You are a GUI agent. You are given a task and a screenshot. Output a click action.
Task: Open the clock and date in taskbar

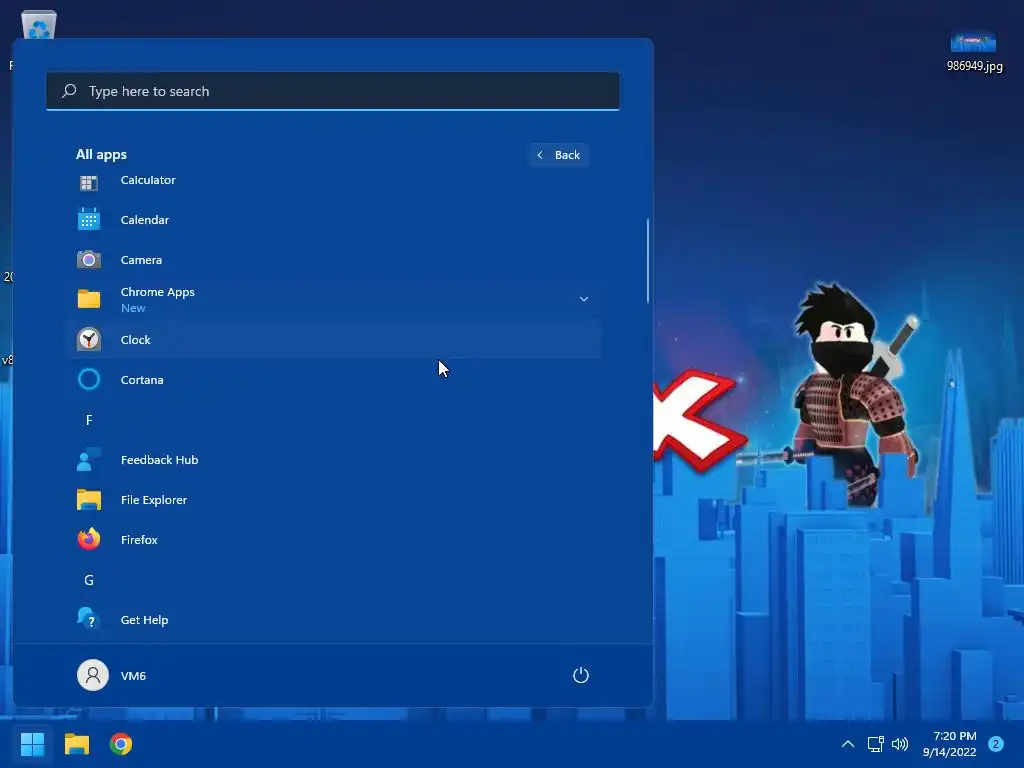(x=950, y=744)
